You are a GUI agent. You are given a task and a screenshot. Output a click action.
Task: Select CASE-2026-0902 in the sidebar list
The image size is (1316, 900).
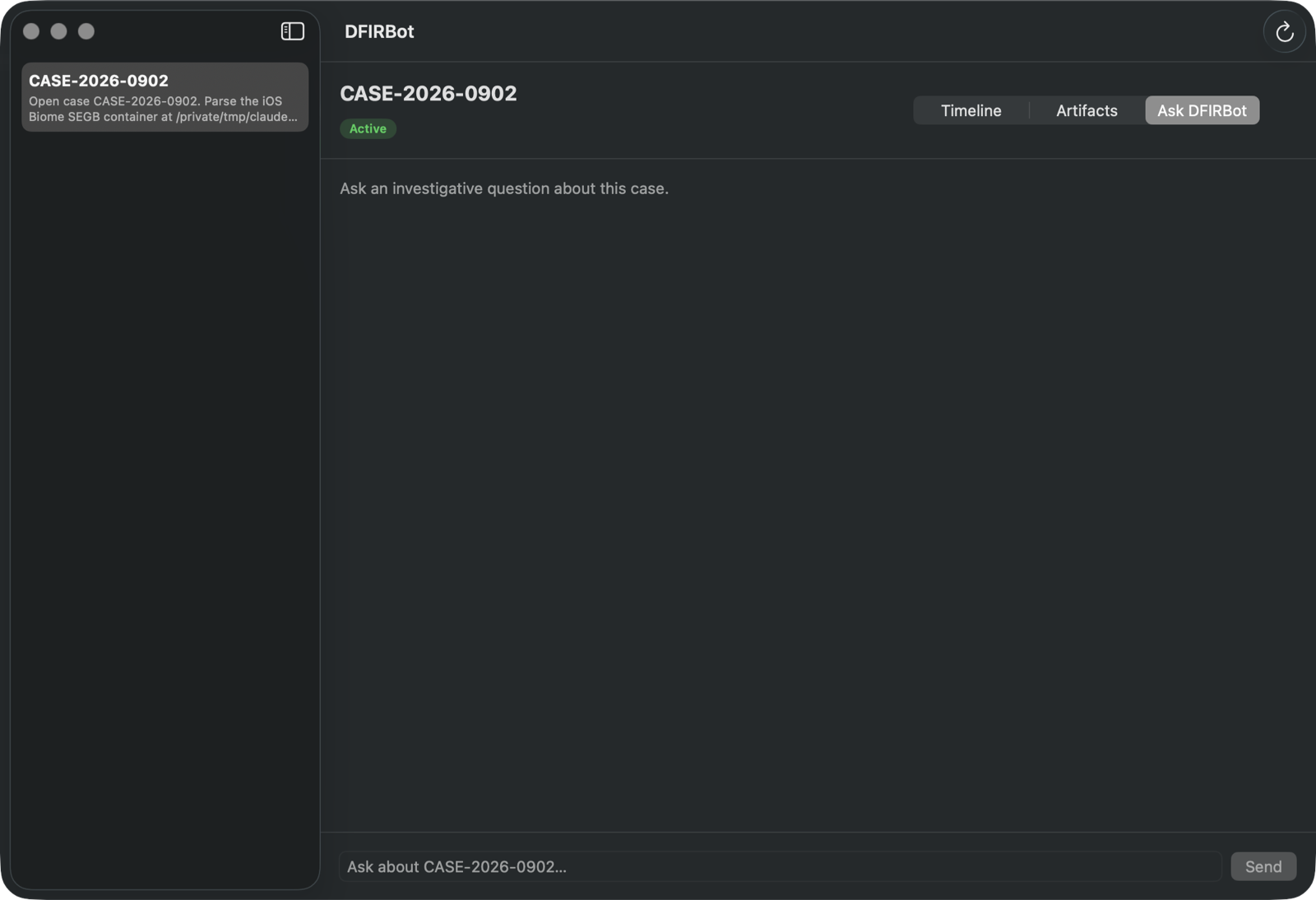coord(164,97)
